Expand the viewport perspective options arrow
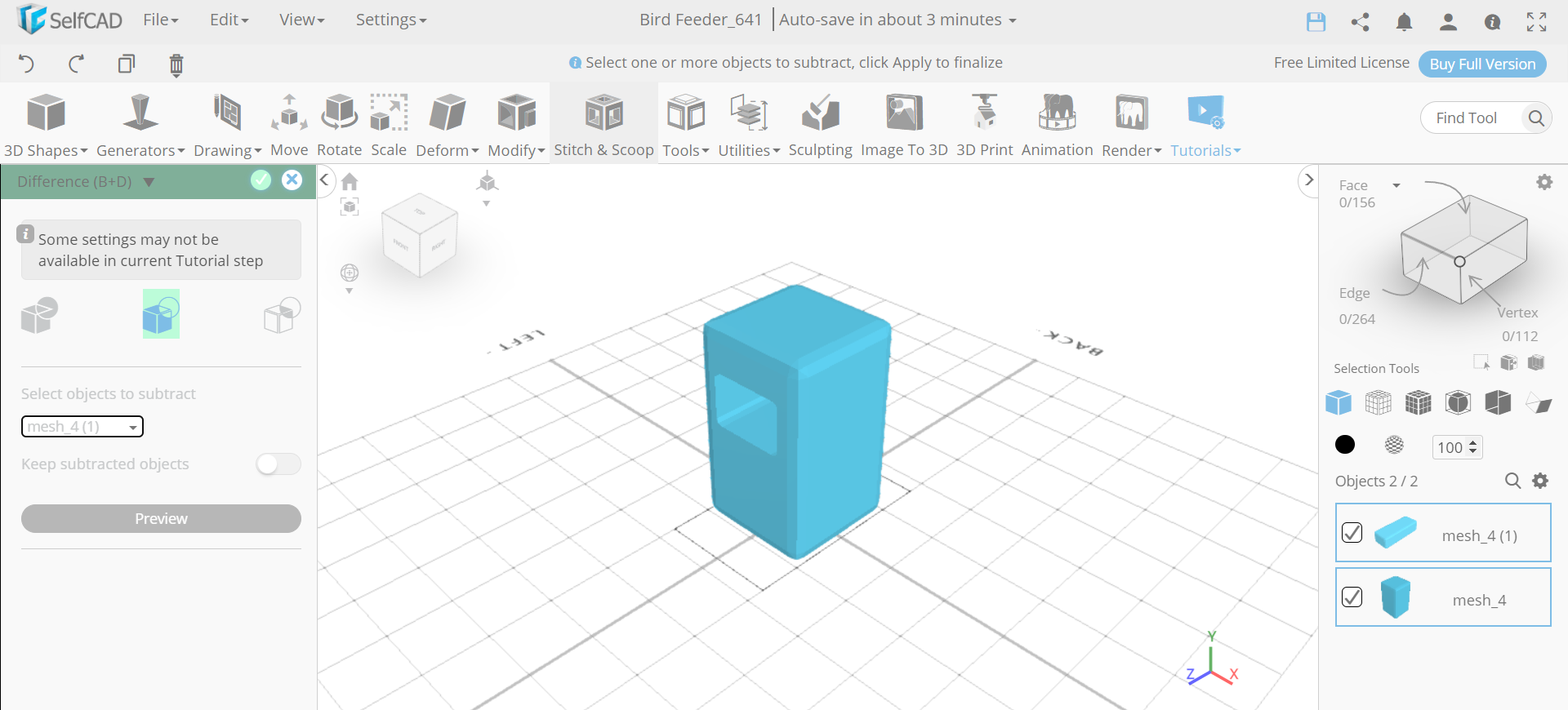The height and width of the screenshot is (710, 1568). tap(486, 204)
